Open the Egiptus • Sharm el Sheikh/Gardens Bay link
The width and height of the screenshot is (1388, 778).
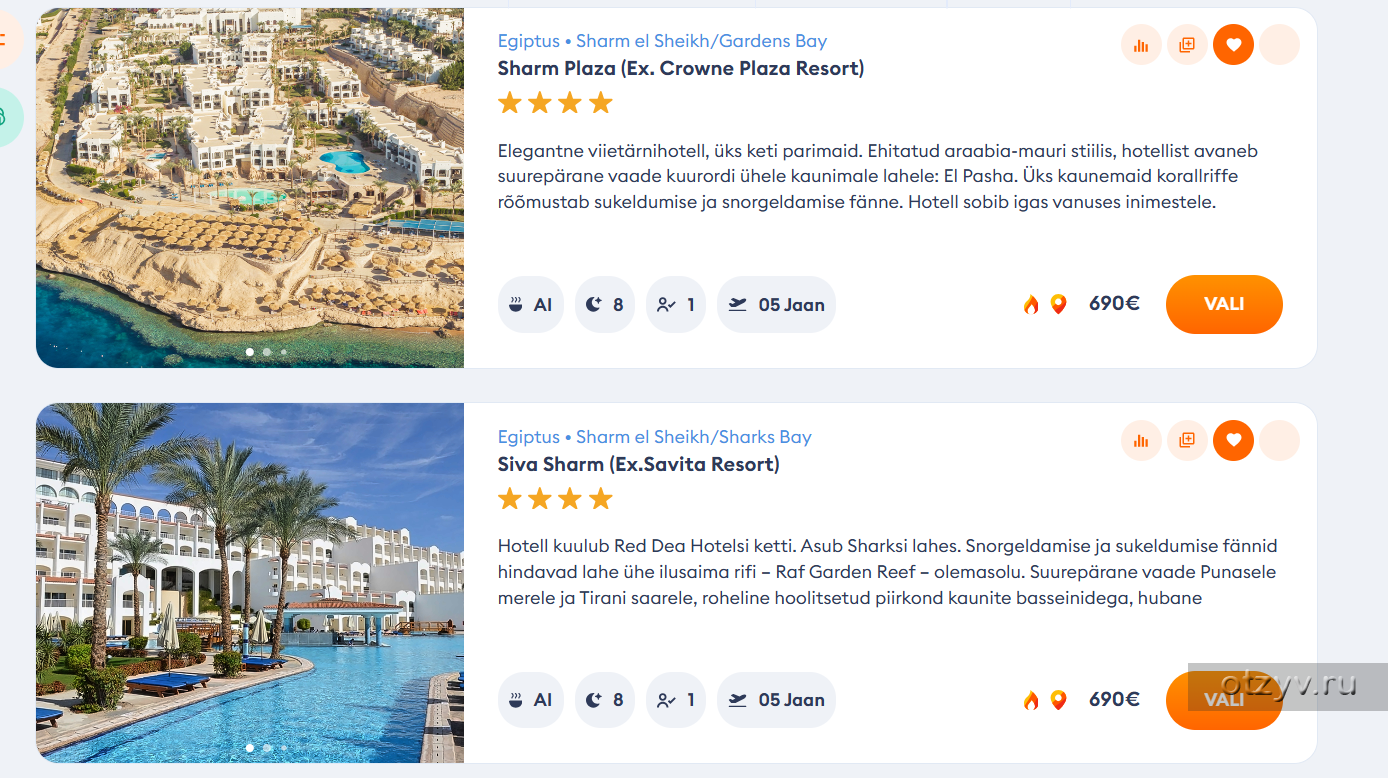click(x=662, y=41)
